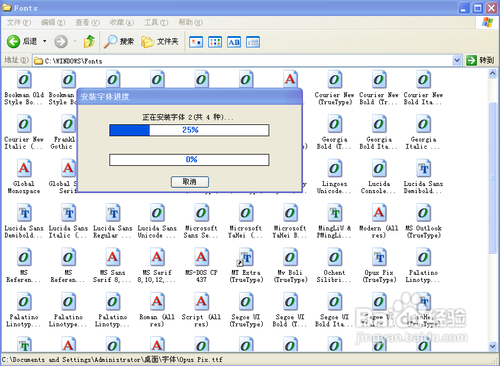Select Georgia Bold Ita... font icon
Screen dimensions: 500x366
(x=379, y=124)
